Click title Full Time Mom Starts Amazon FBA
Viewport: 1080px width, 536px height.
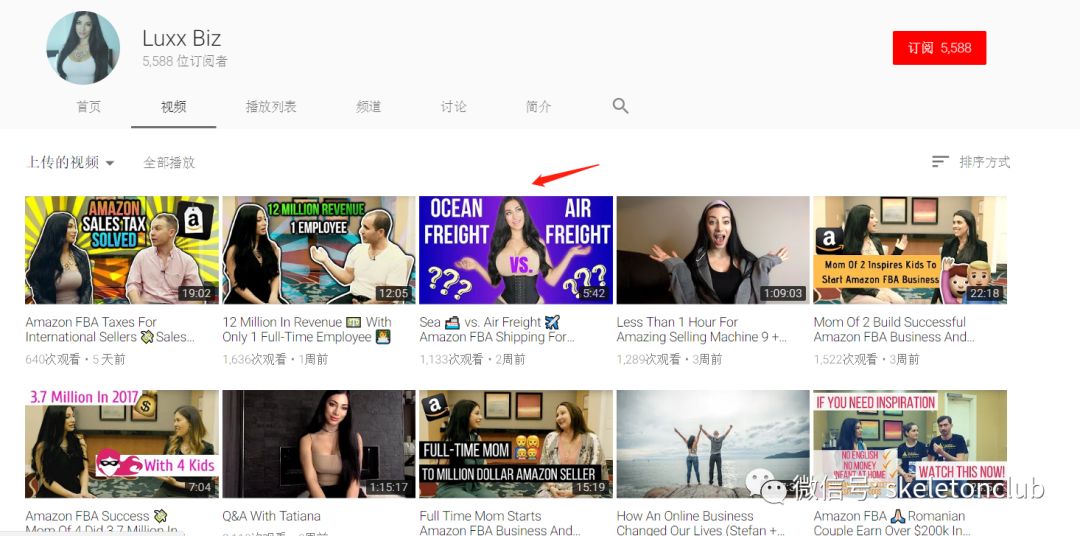[500, 523]
